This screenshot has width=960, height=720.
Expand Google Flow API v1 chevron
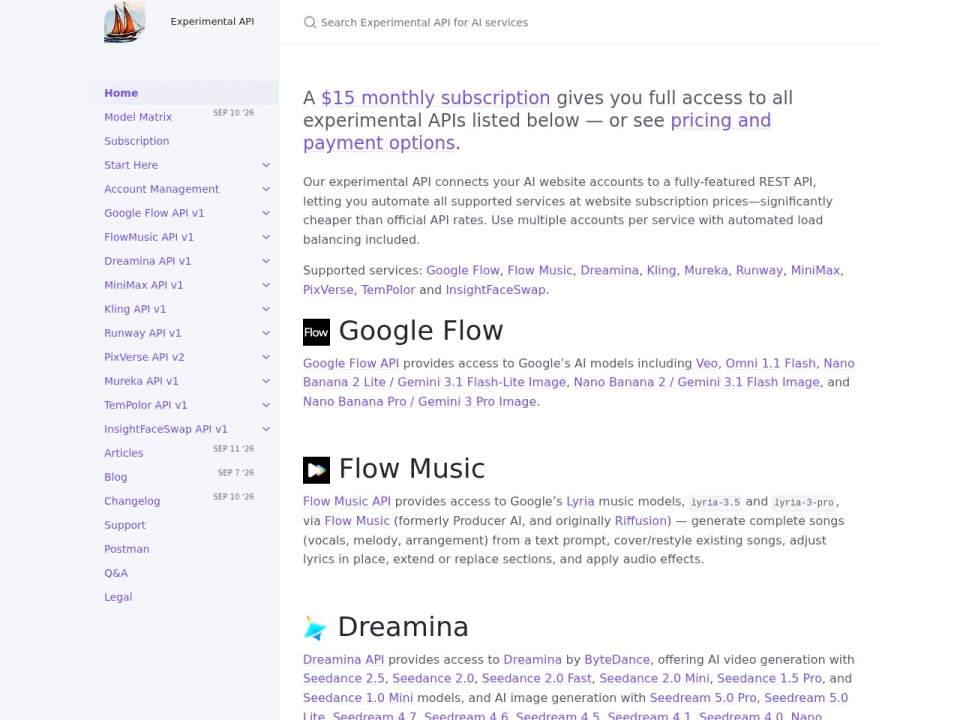(x=266, y=213)
